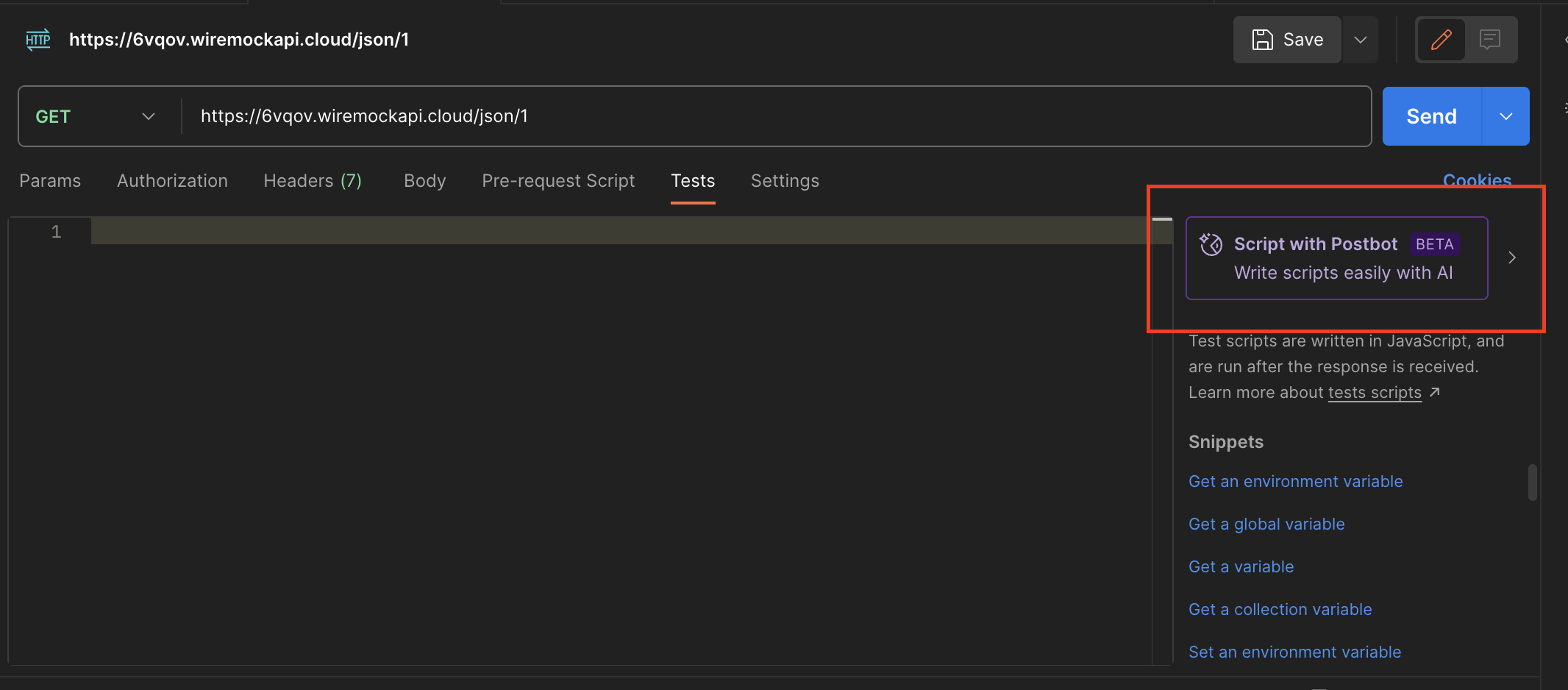Switch to the Body tab

pos(424,181)
